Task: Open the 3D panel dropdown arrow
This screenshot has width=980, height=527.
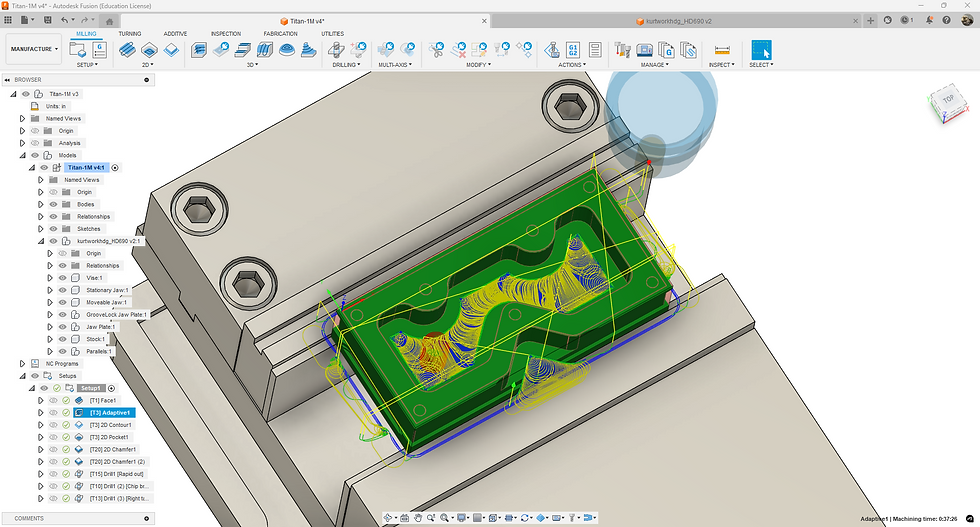Action: point(252,64)
